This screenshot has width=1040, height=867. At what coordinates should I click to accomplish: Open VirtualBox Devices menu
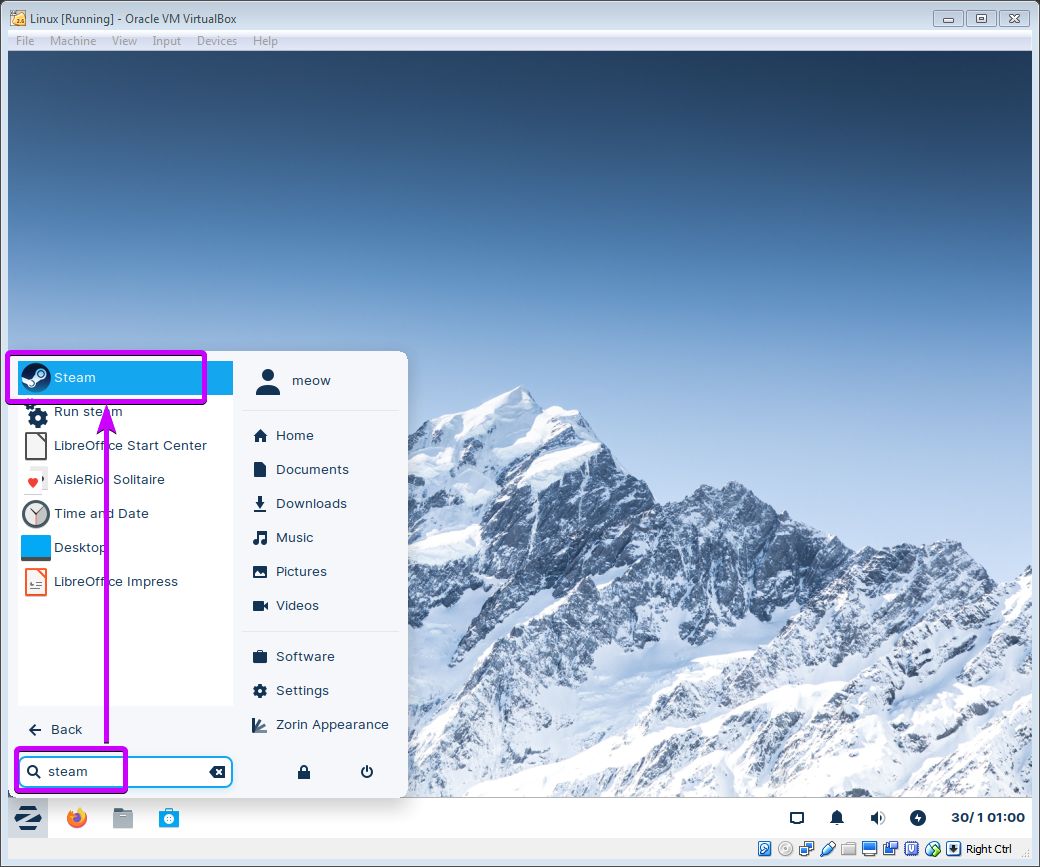coord(217,41)
